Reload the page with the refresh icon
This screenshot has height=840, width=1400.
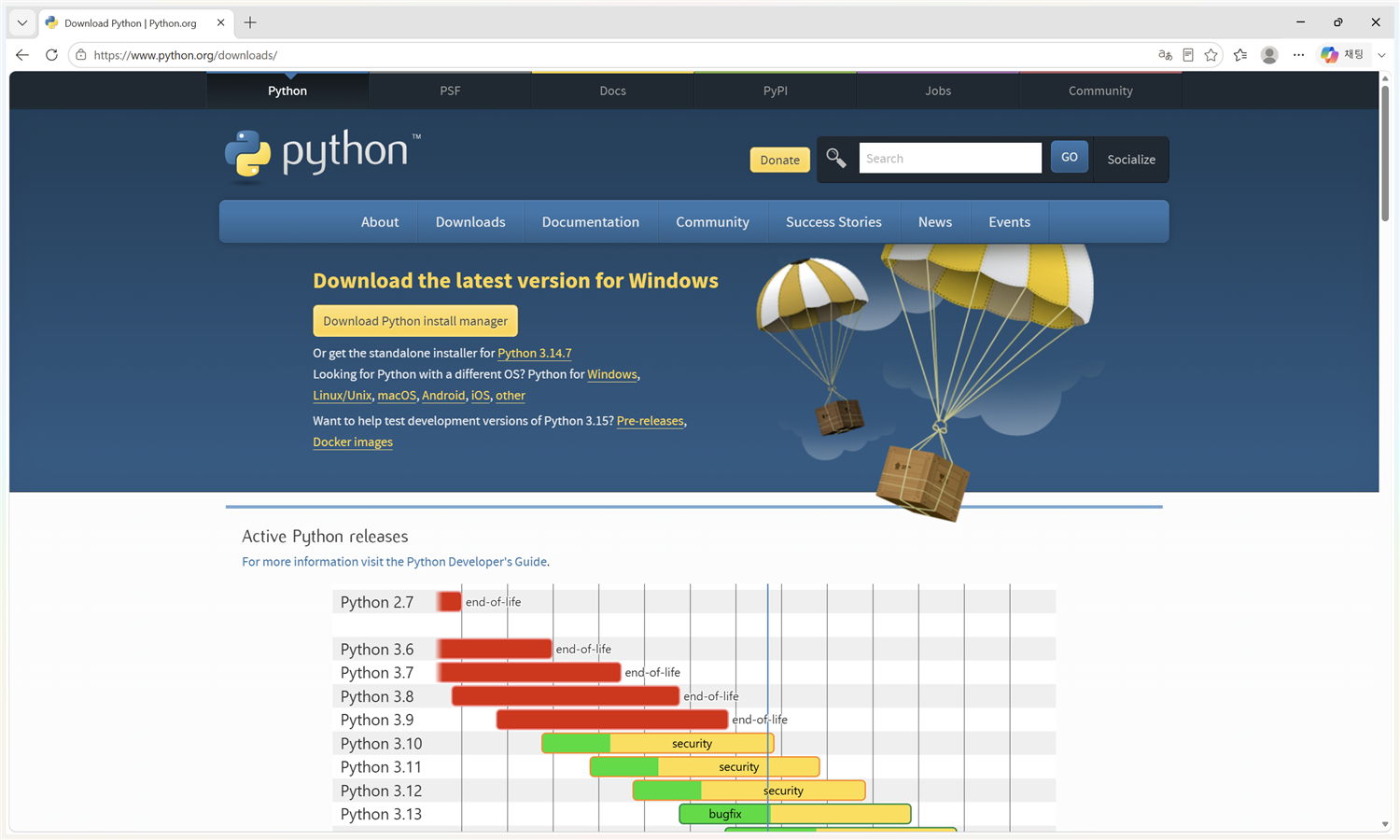pyautogui.click(x=51, y=55)
